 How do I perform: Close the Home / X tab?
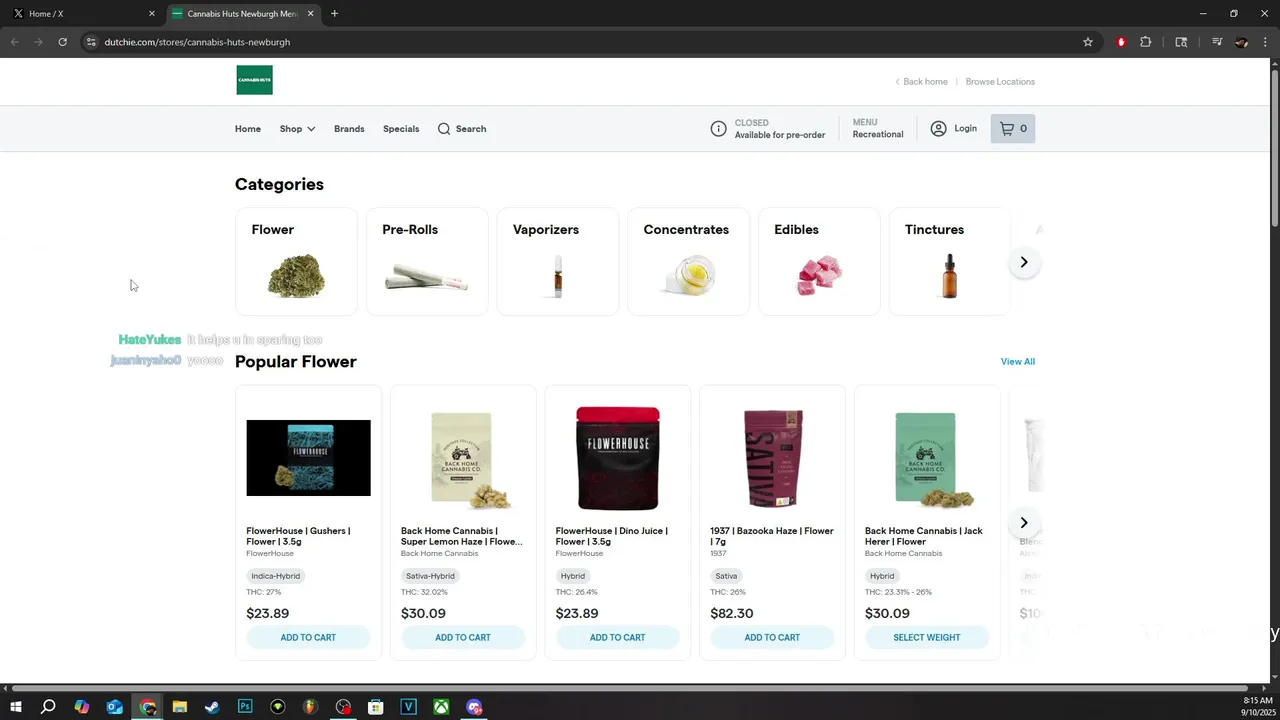click(x=152, y=13)
